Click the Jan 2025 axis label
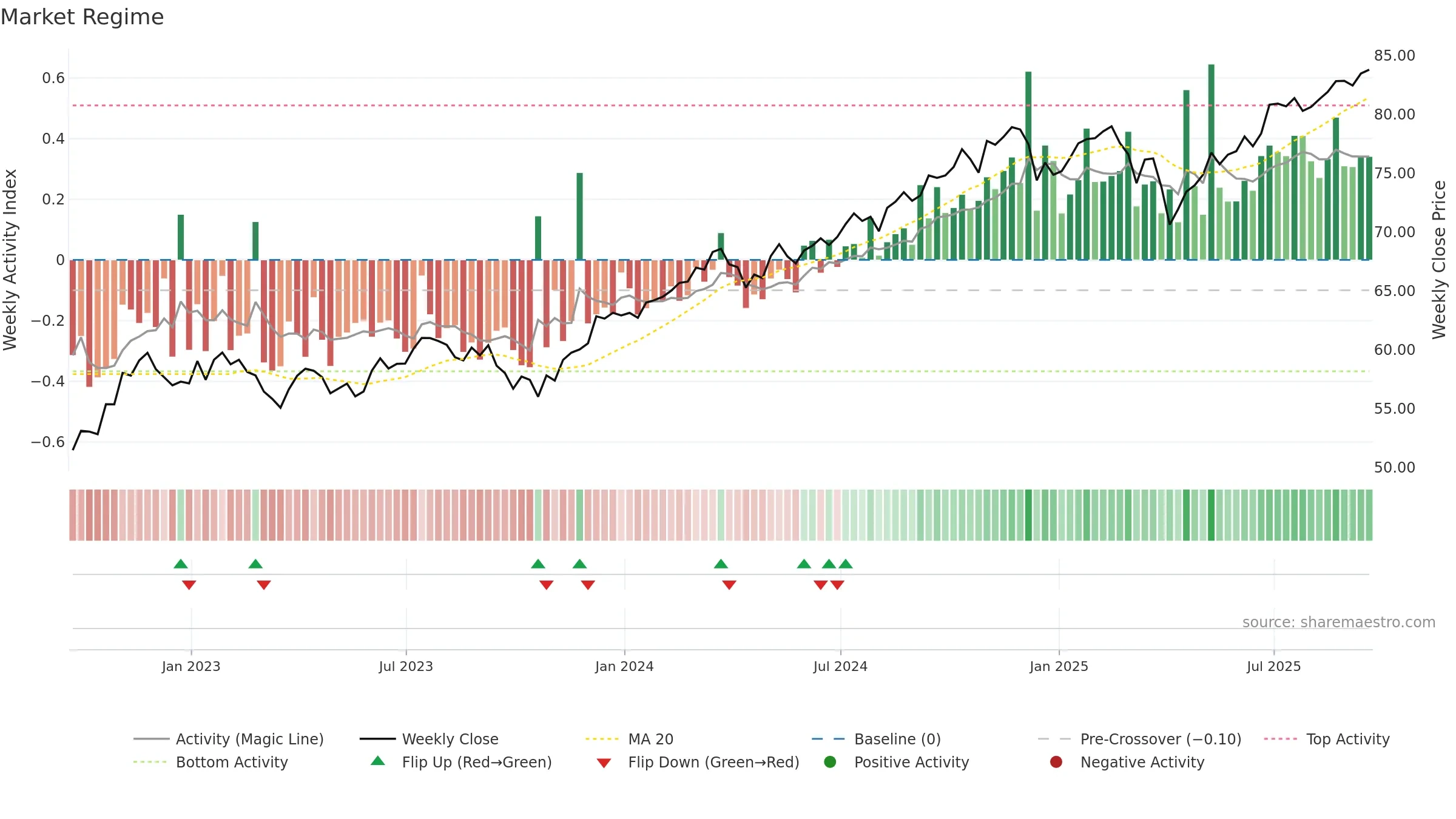 point(1059,666)
